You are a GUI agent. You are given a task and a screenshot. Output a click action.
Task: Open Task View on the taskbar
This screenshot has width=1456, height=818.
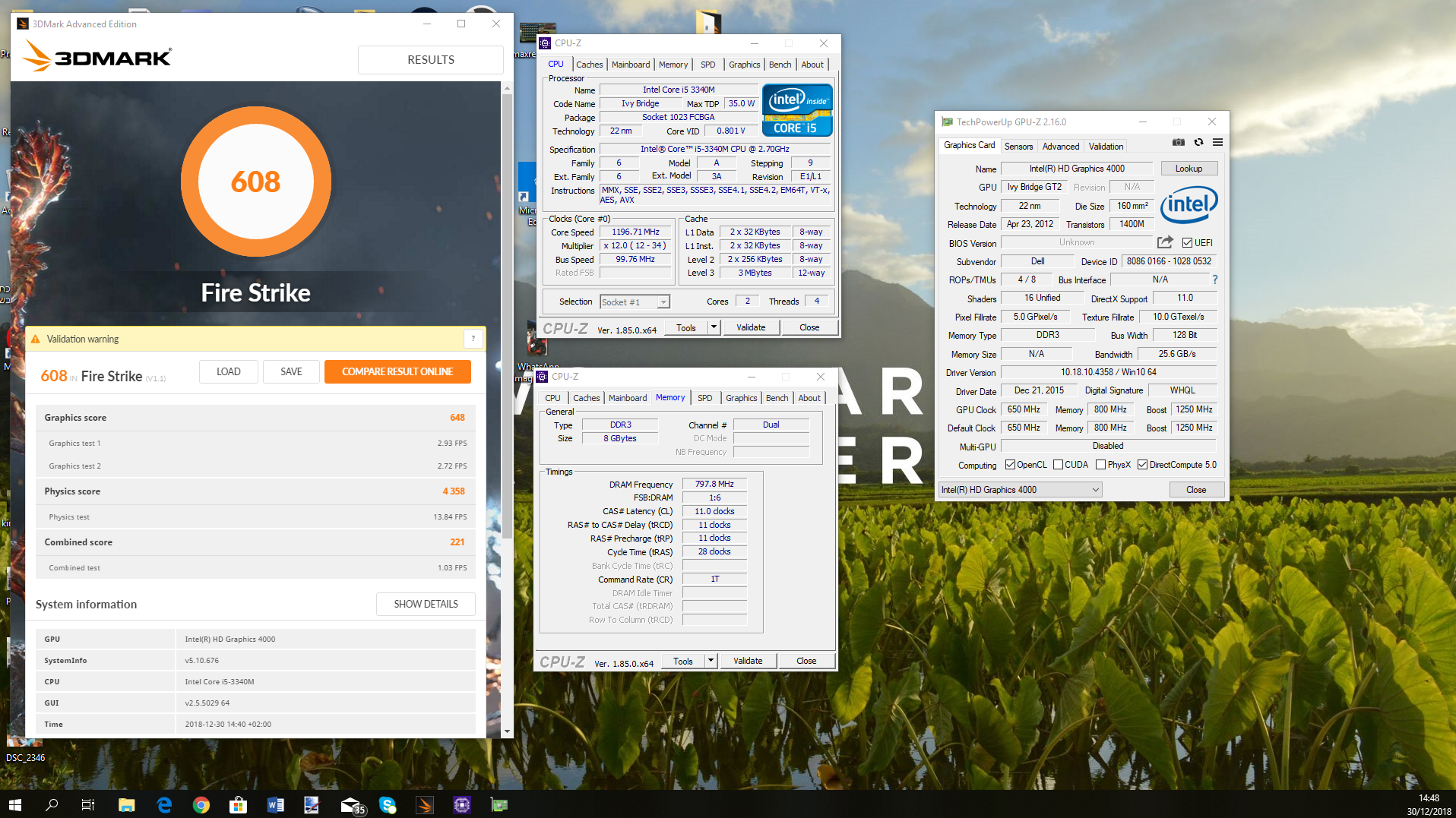click(88, 804)
